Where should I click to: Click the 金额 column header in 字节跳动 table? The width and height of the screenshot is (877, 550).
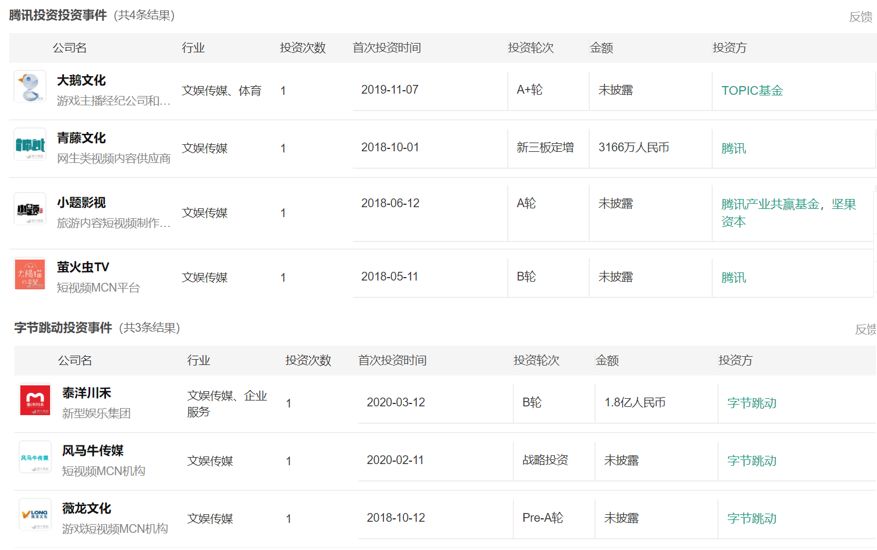tap(607, 360)
